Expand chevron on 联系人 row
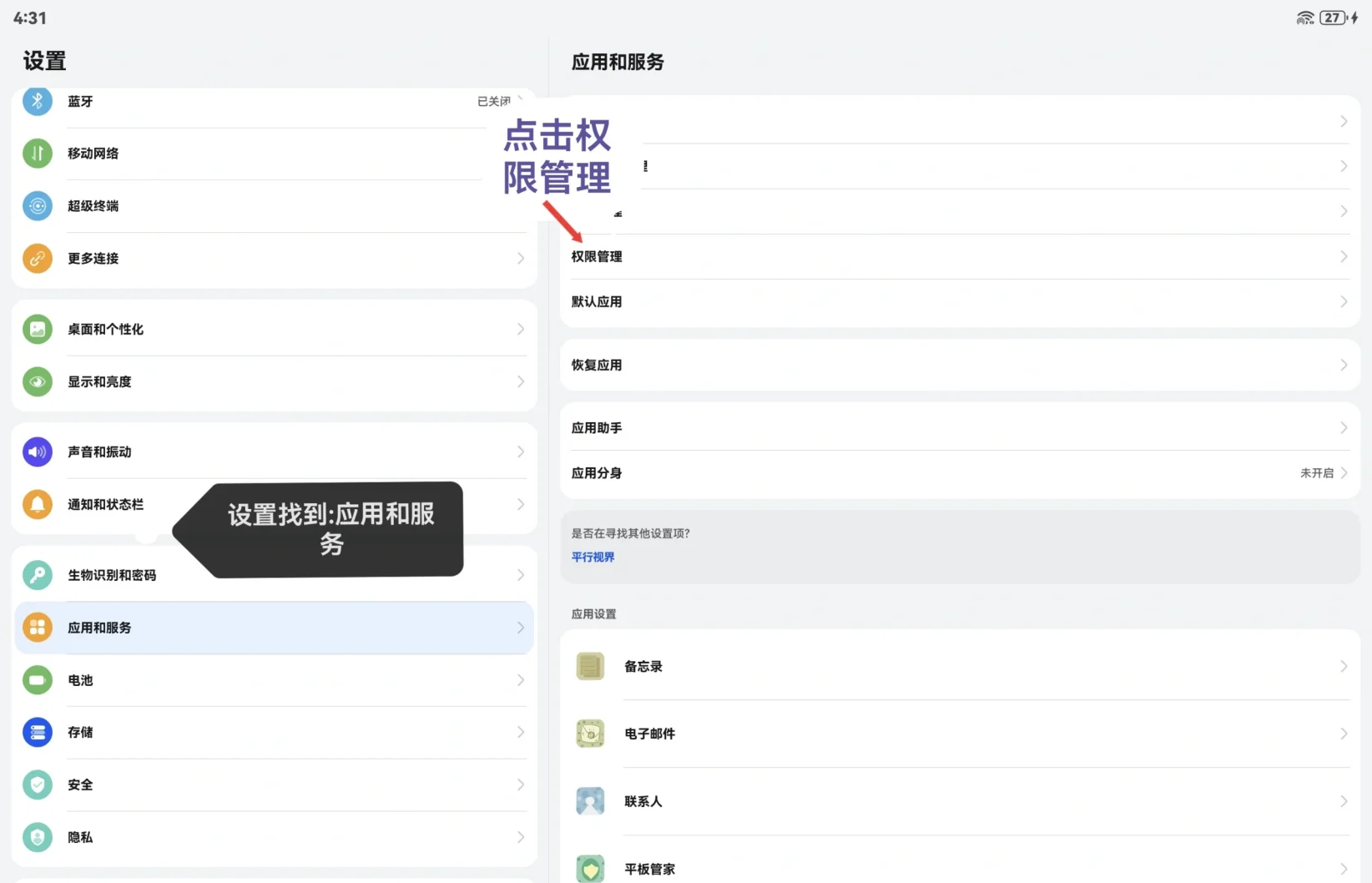The width and height of the screenshot is (1372, 883). click(x=1344, y=801)
